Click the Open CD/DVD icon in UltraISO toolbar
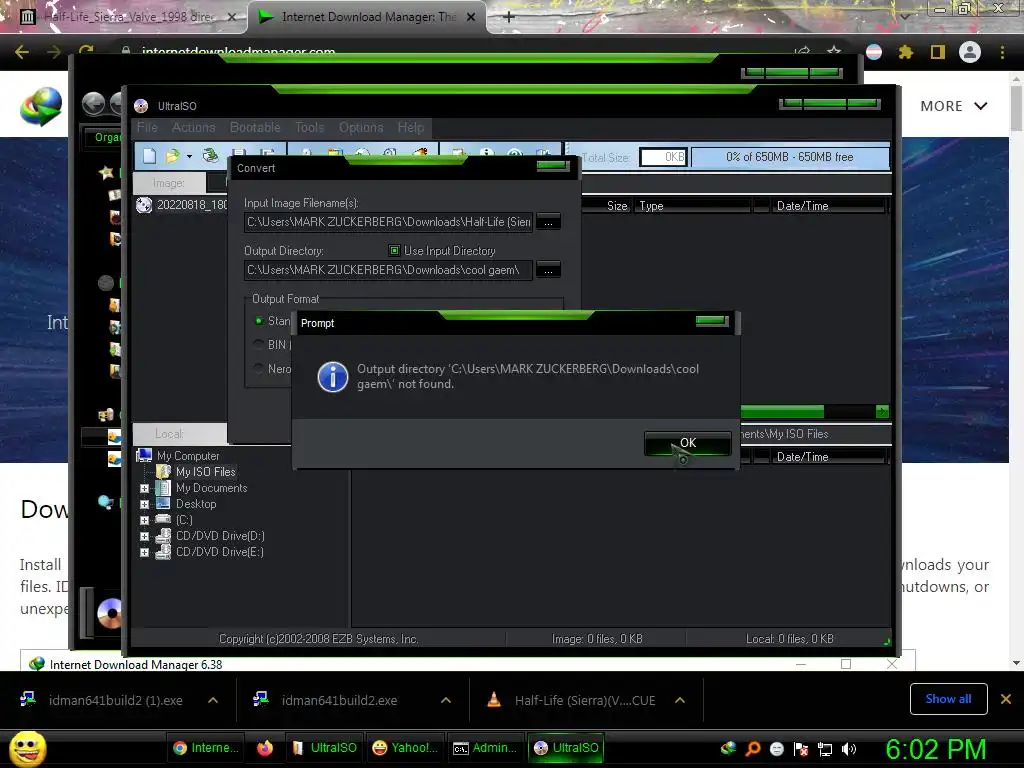Viewport: 1024px width, 768px height. (210, 155)
